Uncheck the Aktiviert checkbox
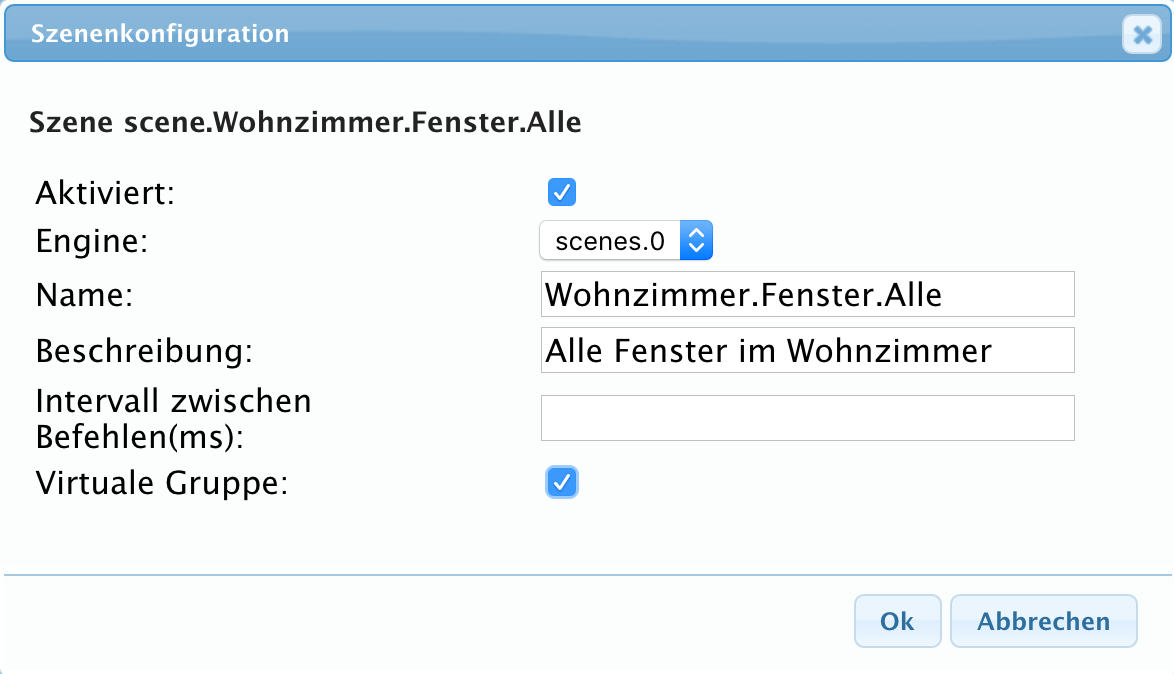This screenshot has height=674, width=1174. [x=562, y=191]
